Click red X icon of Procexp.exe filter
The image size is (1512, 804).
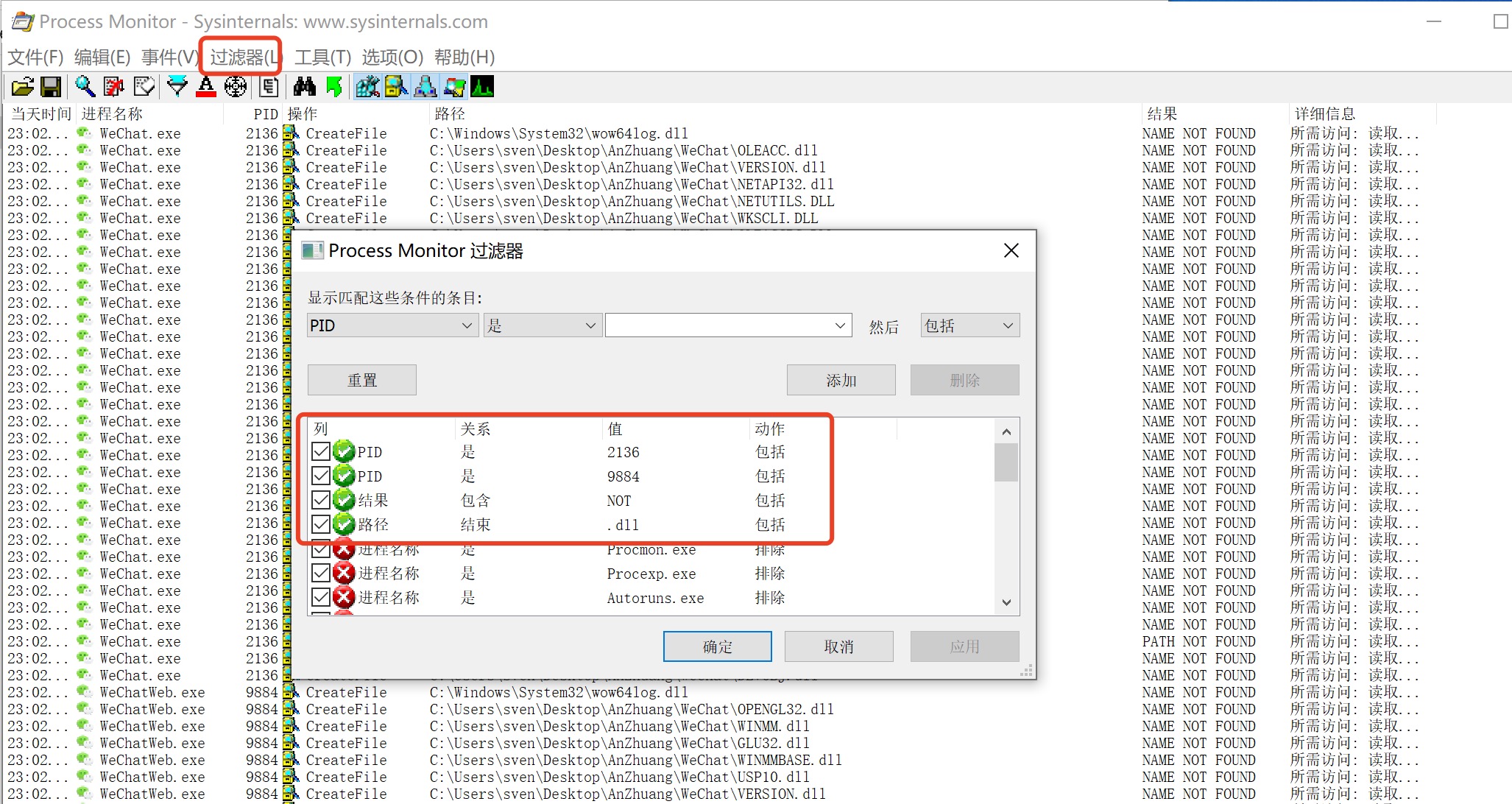(344, 573)
